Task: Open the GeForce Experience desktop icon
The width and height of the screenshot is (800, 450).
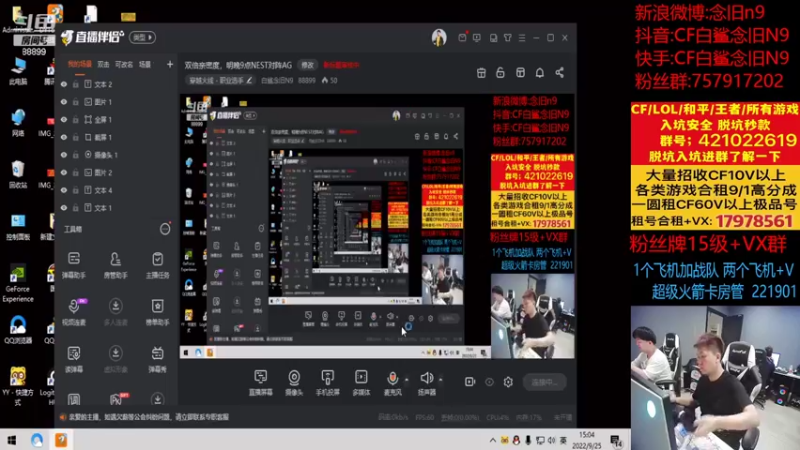Action: tap(18, 284)
